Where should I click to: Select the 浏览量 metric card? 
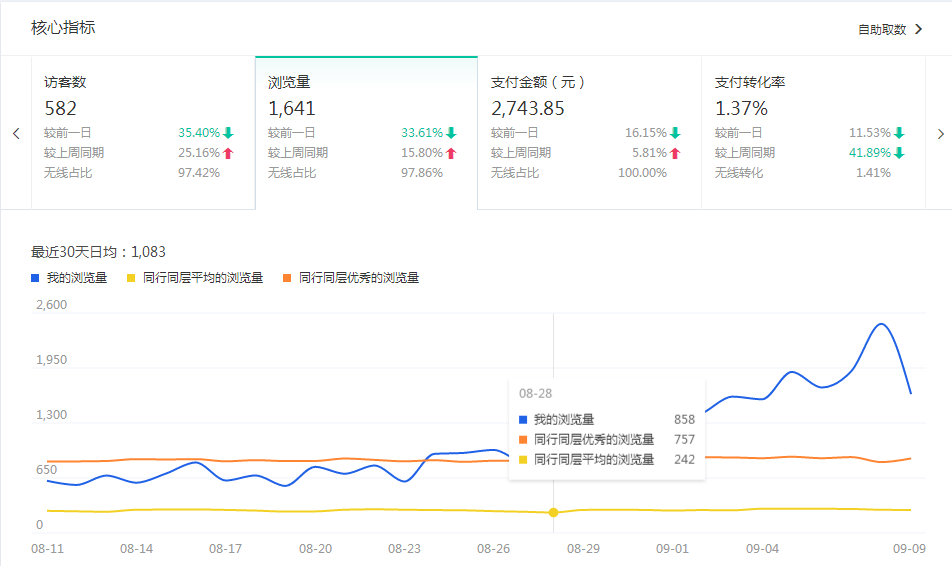pos(366,132)
